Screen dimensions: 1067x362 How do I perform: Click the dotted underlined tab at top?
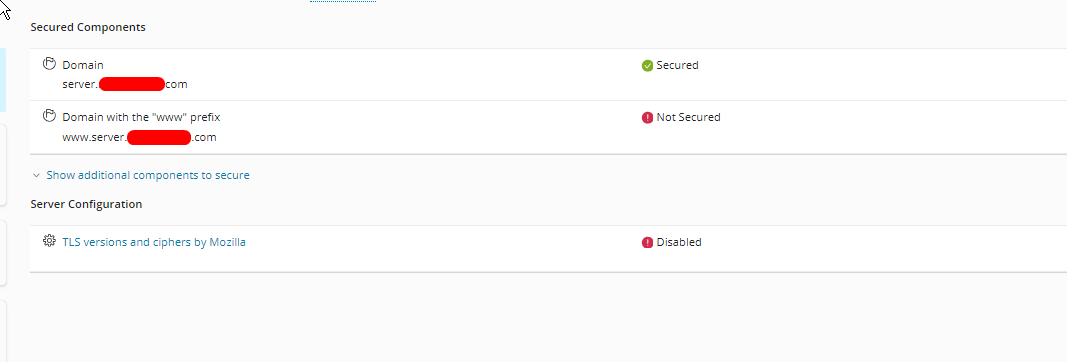[343, 1]
